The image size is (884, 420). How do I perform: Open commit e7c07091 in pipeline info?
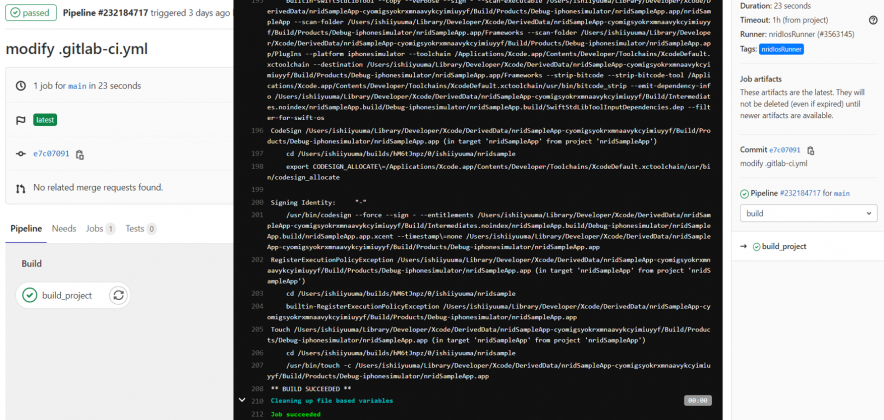[x=51, y=154]
